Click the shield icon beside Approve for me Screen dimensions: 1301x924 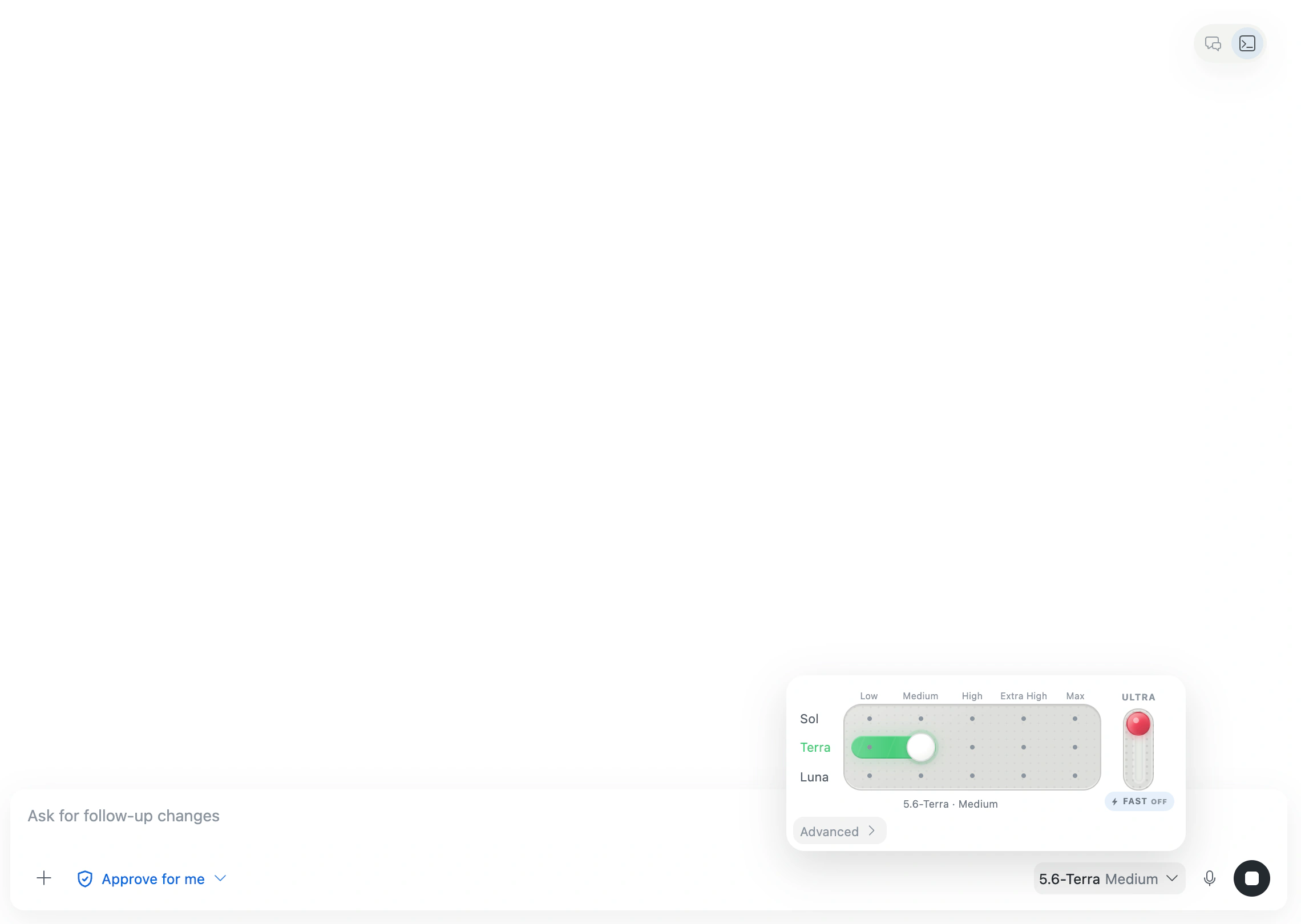[85, 879]
